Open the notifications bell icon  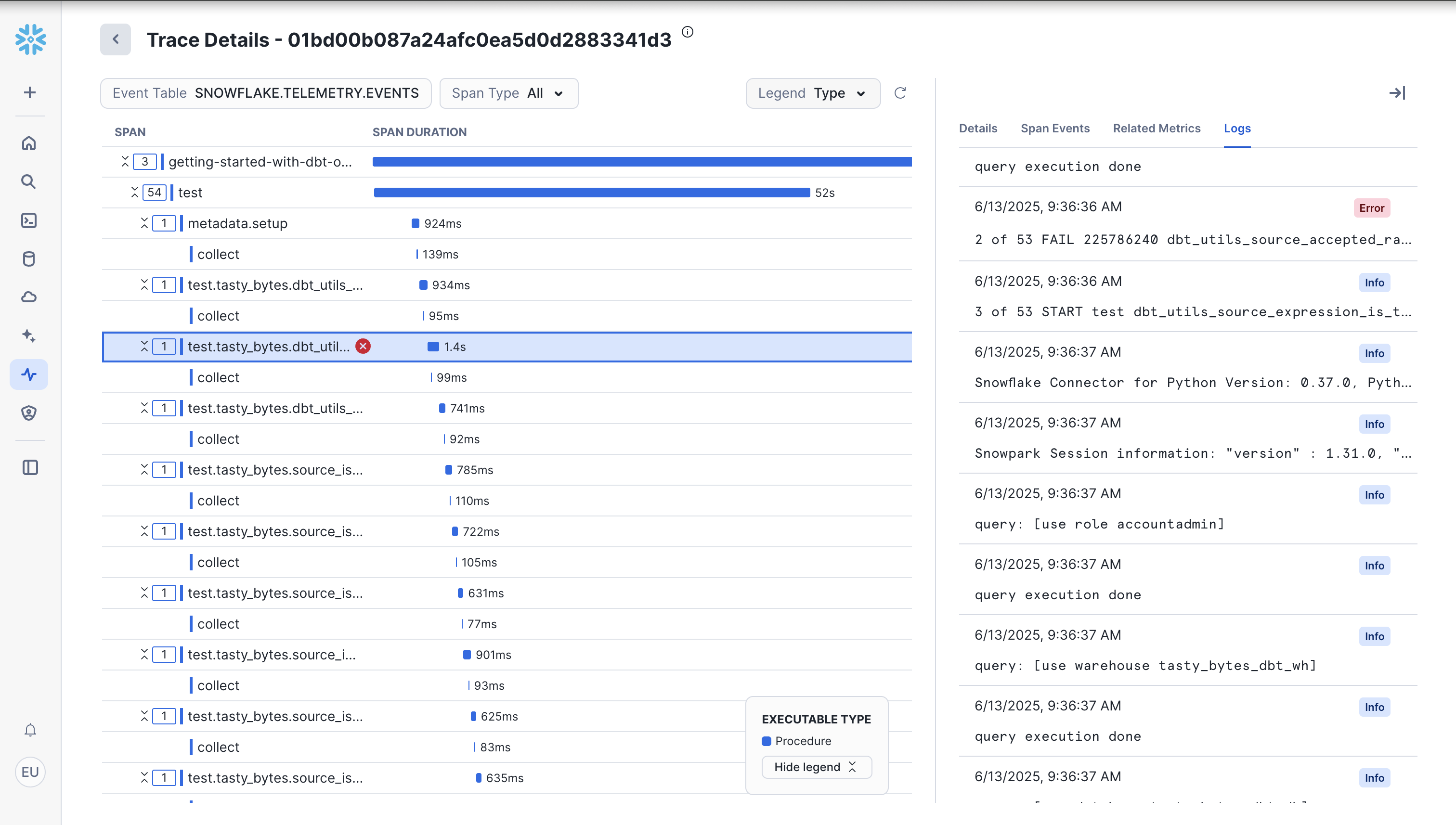(x=29, y=730)
